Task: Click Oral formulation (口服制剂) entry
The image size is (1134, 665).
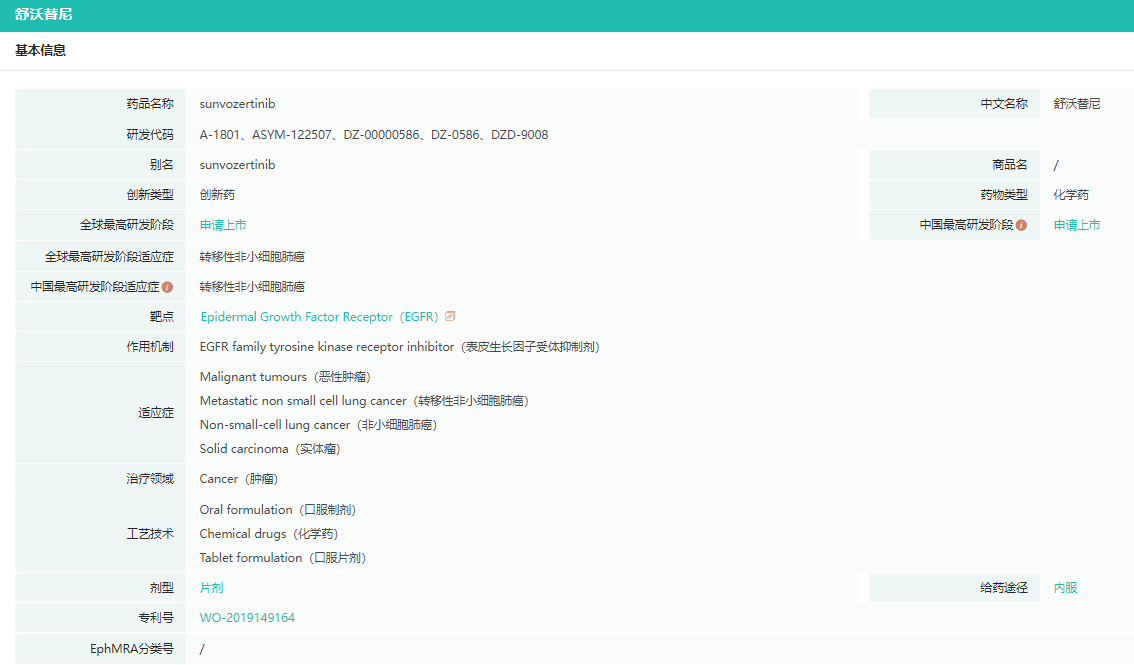Action: pyautogui.click(x=278, y=510)
